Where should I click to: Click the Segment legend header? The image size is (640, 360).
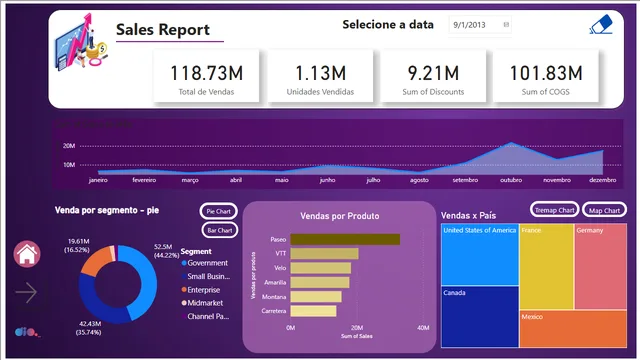point(196,251)
